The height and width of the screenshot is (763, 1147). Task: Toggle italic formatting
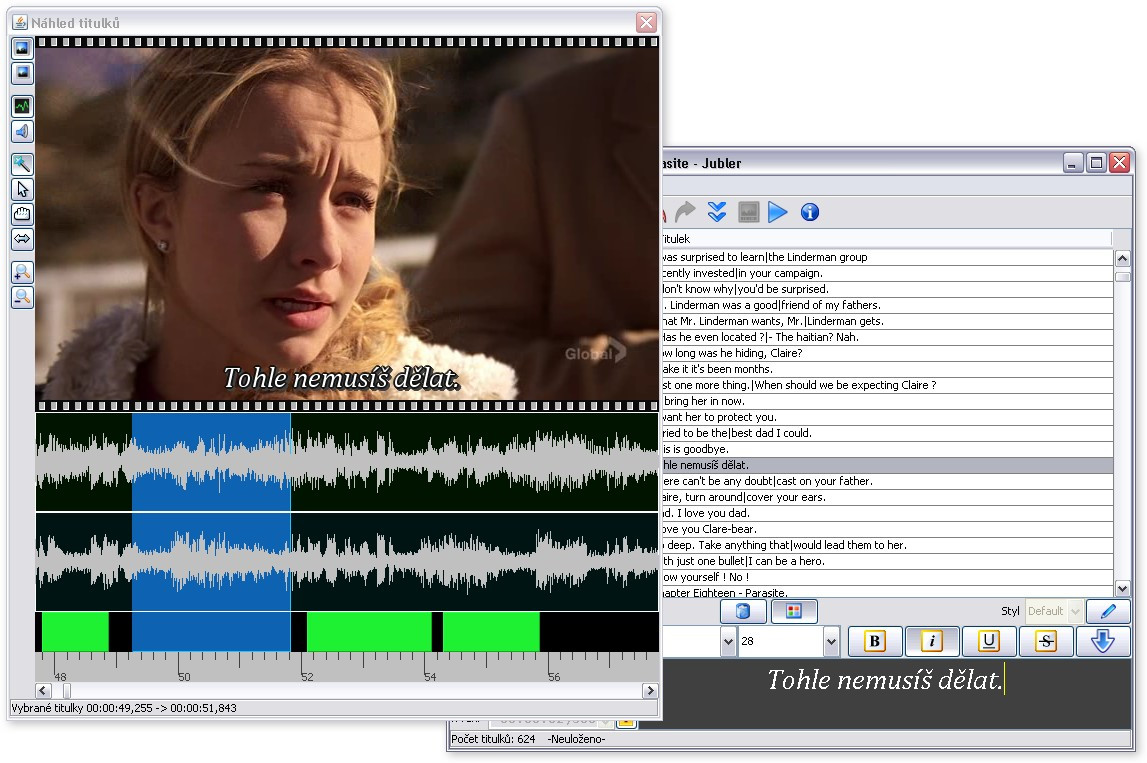(x=931, y=642)
